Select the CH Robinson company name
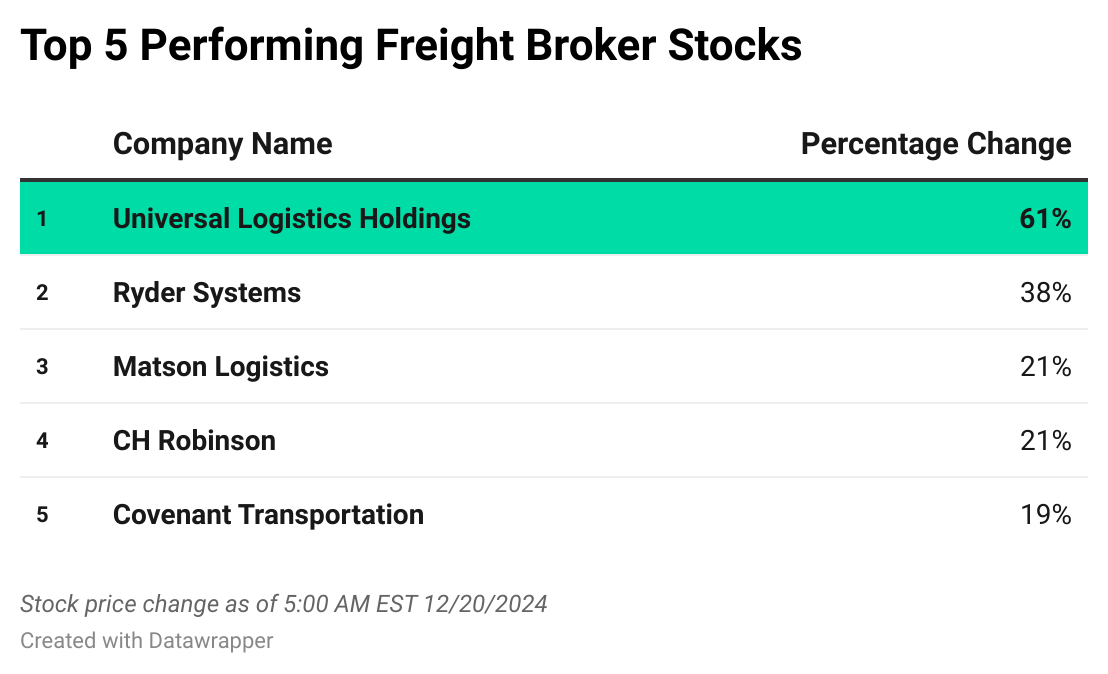Screen dimensions: 1108x674 pos(194,441)
